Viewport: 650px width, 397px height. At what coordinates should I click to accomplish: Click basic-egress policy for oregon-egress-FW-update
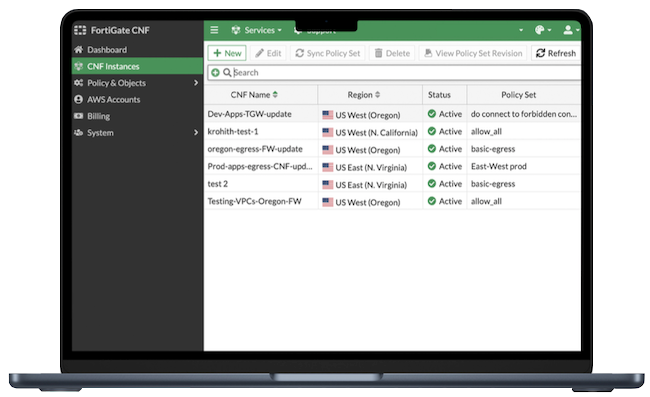(x=493, y=149)
